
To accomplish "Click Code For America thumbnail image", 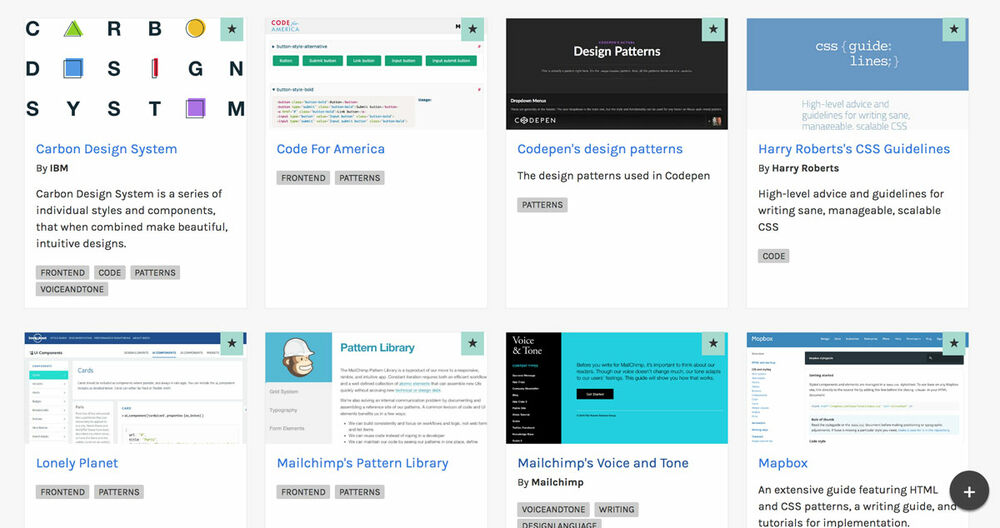I will (376, 73).
